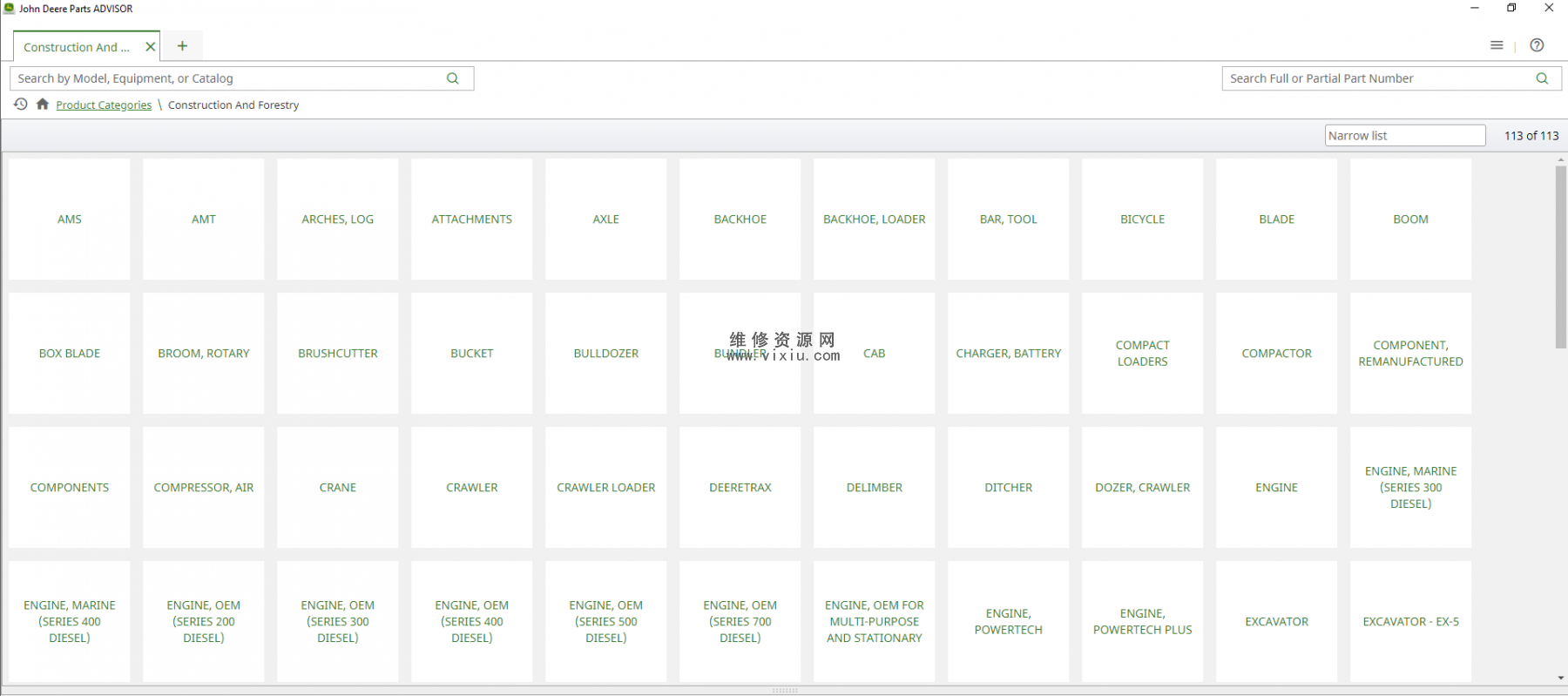Open the AMS category tile
Viewport: 1568px width, 696px height.
click(x=70, y=220)
